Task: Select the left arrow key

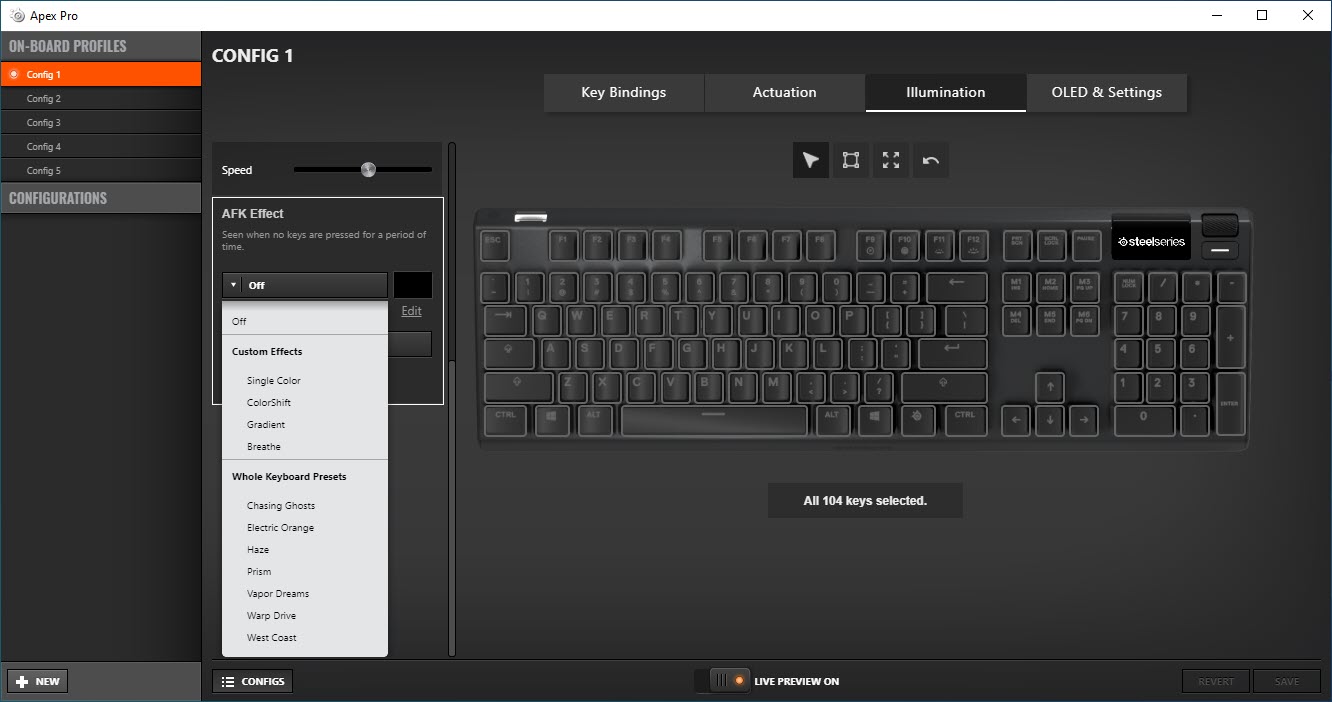Action: (1015, 420)
